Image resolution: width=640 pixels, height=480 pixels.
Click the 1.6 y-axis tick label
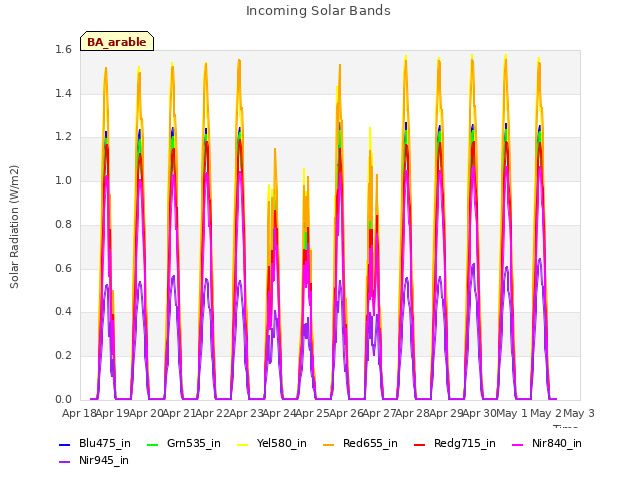(63, 50)
